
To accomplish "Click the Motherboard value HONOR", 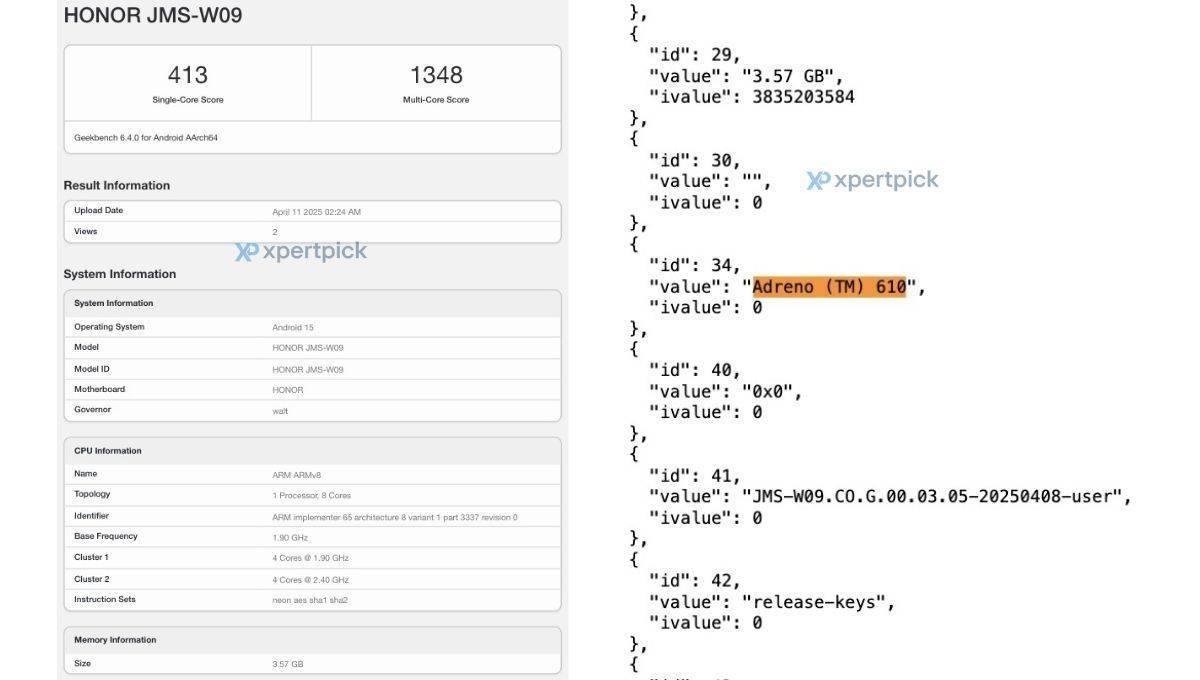I will point(288,390).
